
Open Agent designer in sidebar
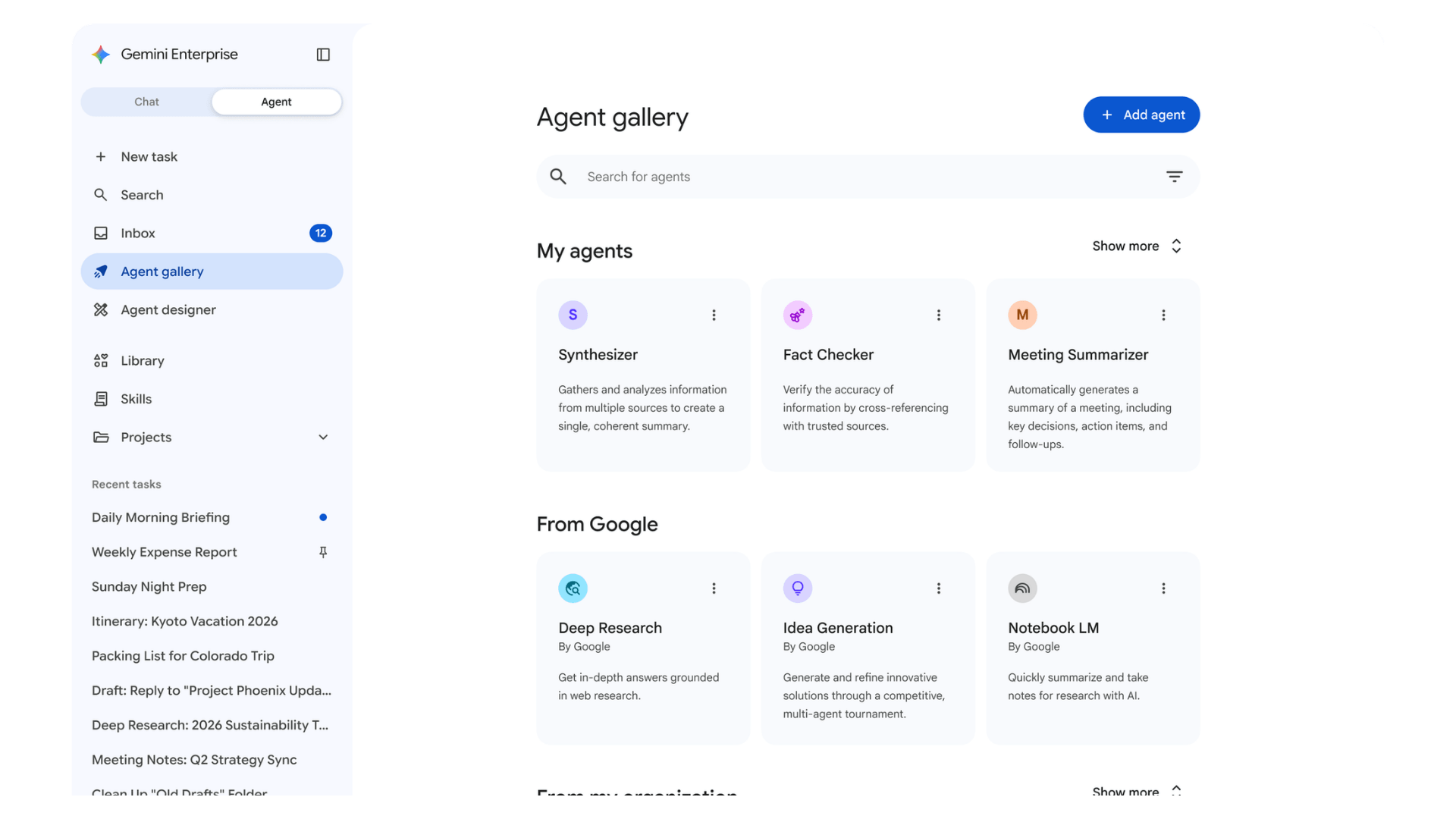(212, 310)
